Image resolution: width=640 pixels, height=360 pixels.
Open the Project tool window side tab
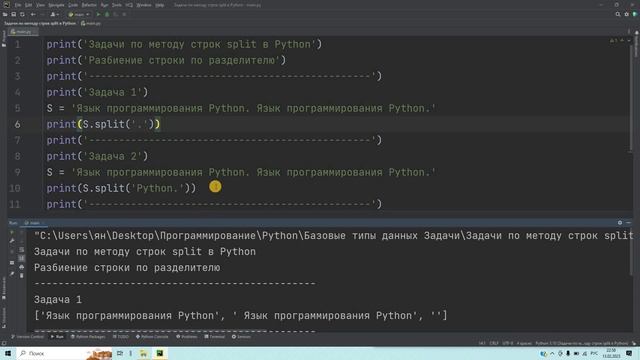4,39
